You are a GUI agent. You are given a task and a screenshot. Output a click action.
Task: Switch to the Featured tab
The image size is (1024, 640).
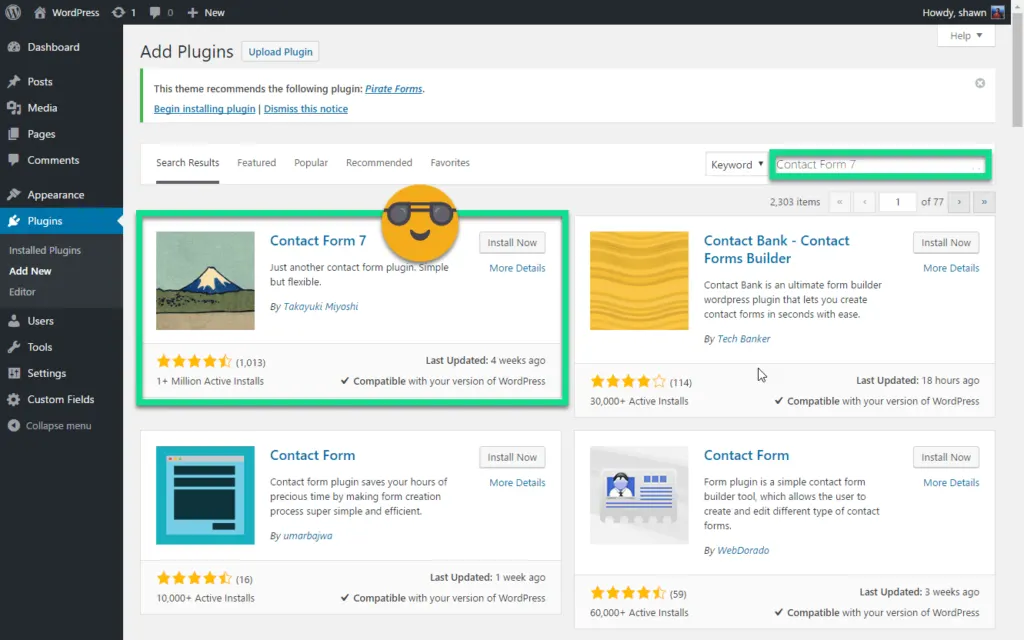point(257,163)
